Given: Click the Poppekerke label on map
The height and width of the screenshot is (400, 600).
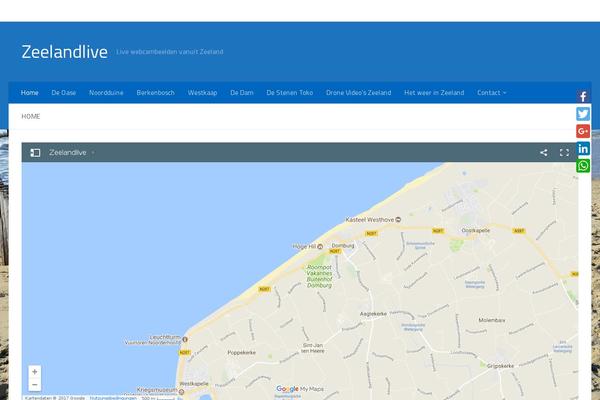Looking at the screenshot, I should [241, 353].
